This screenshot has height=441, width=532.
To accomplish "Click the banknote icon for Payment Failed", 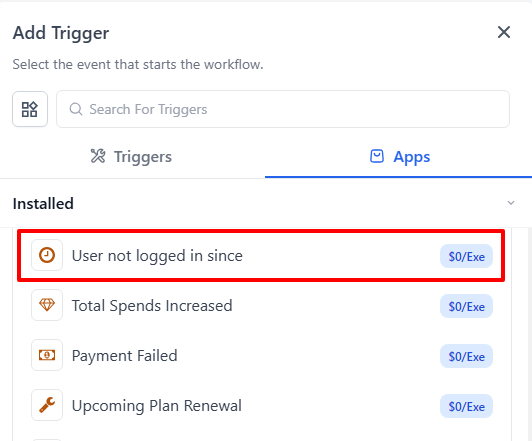I will coord(47,355).
